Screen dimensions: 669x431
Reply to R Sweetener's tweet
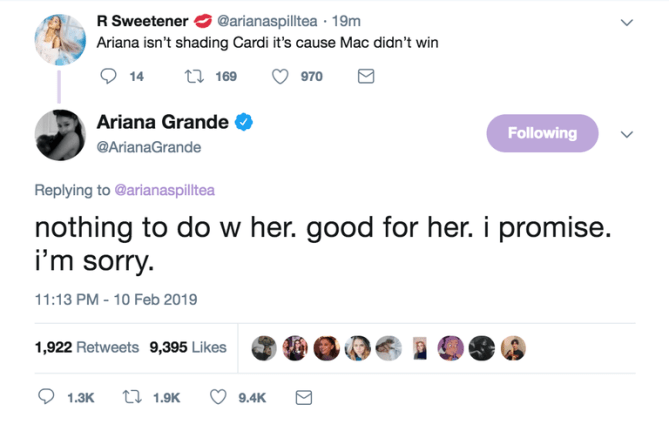pyautogui.click(x=109, y=76)
